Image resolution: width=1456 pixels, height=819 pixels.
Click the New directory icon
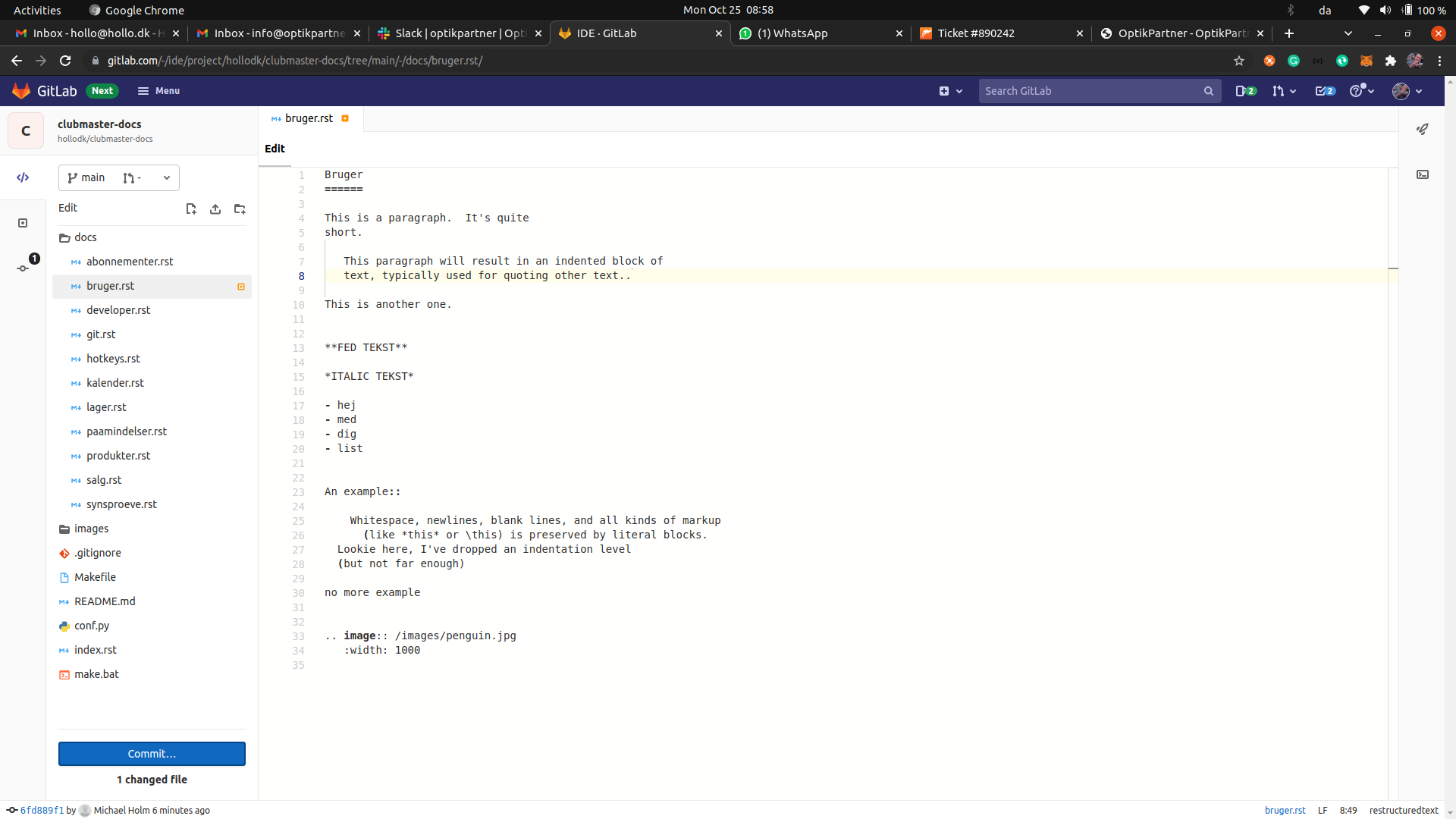point(240,209)
